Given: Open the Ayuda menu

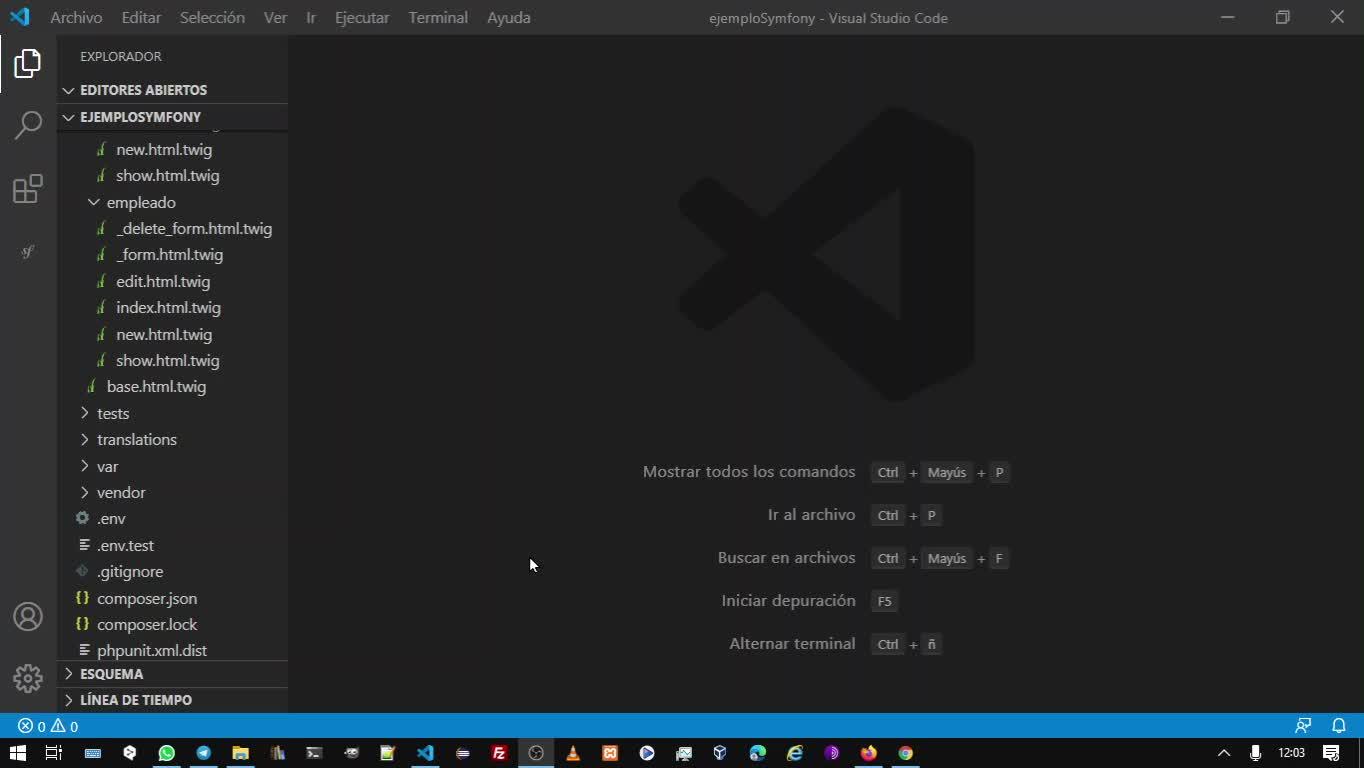Looking at the screenshot, I should (509, 18).
